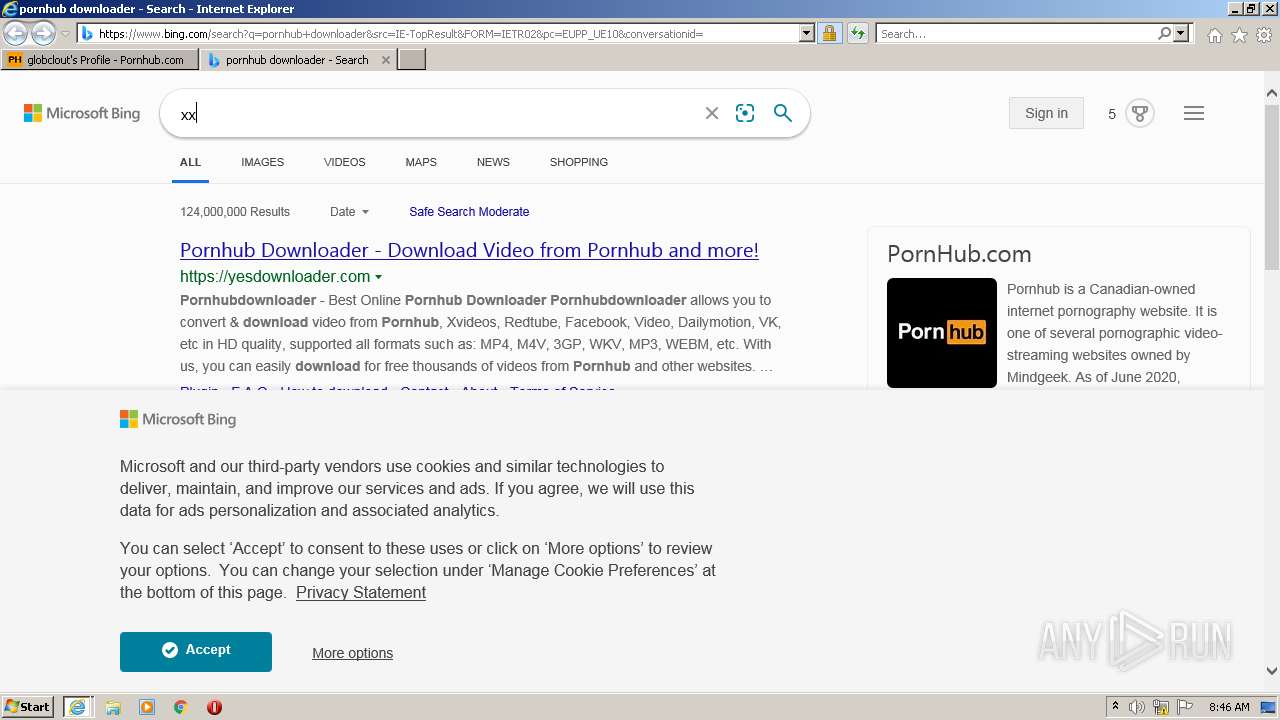Submit search with the Bing magnifier icon

pos(783,113)
